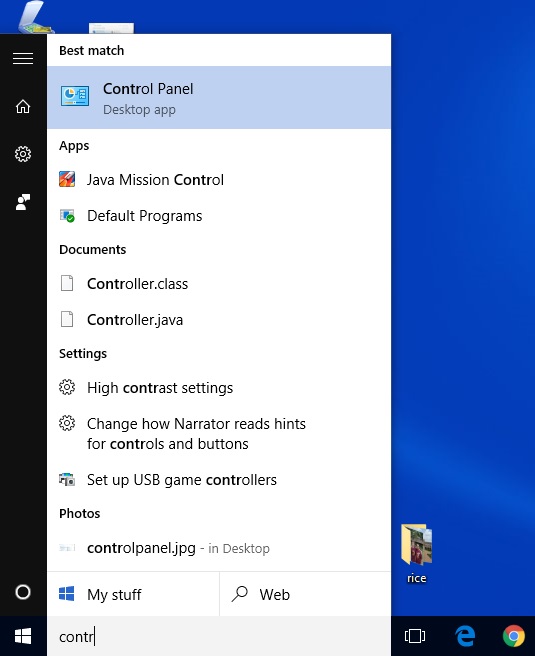Screen dimensions: 535x656
Task: Open the Control Panel best match
Action: pos(219,97)
